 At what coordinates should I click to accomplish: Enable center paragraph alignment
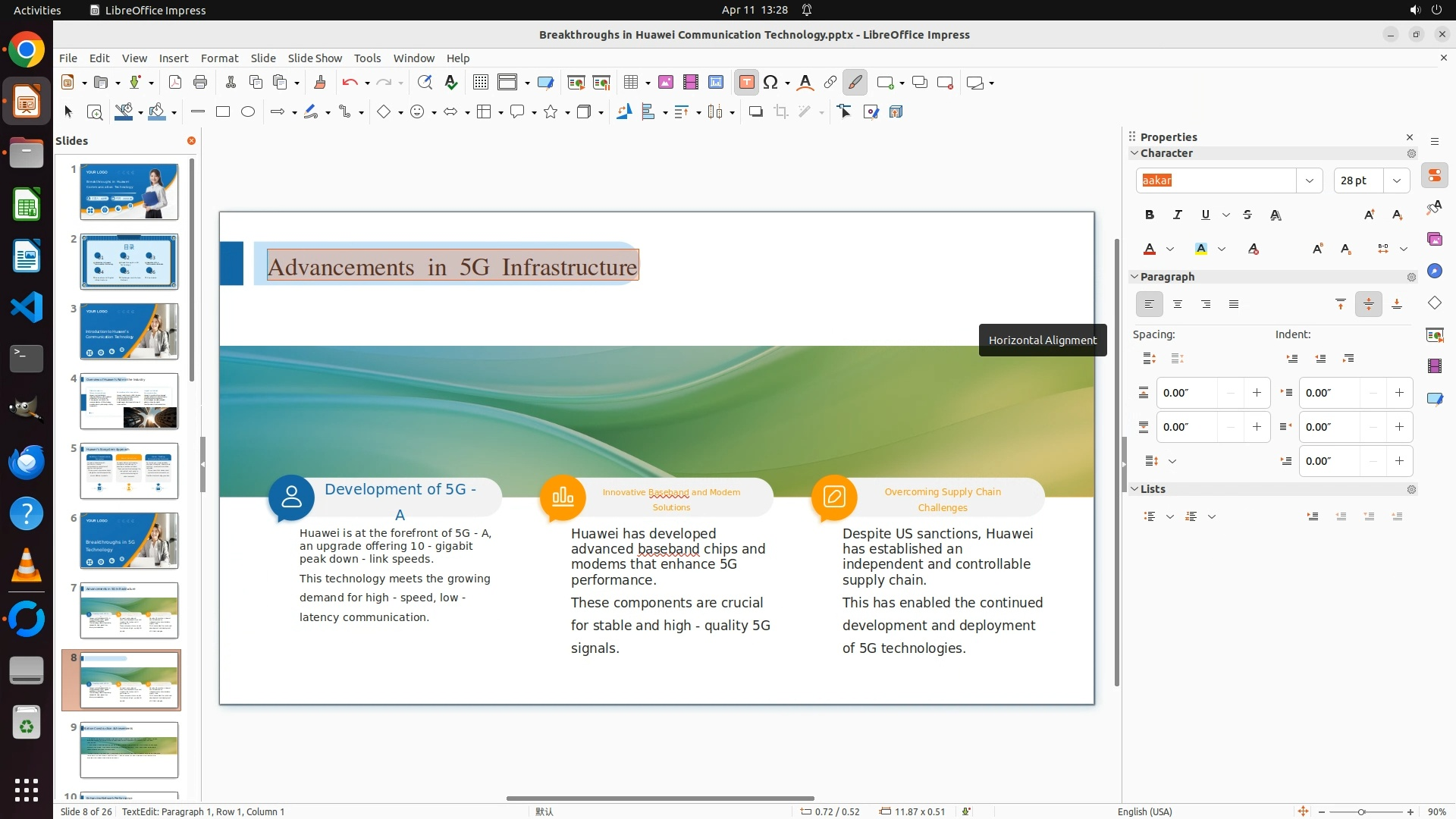point(1178,305)
